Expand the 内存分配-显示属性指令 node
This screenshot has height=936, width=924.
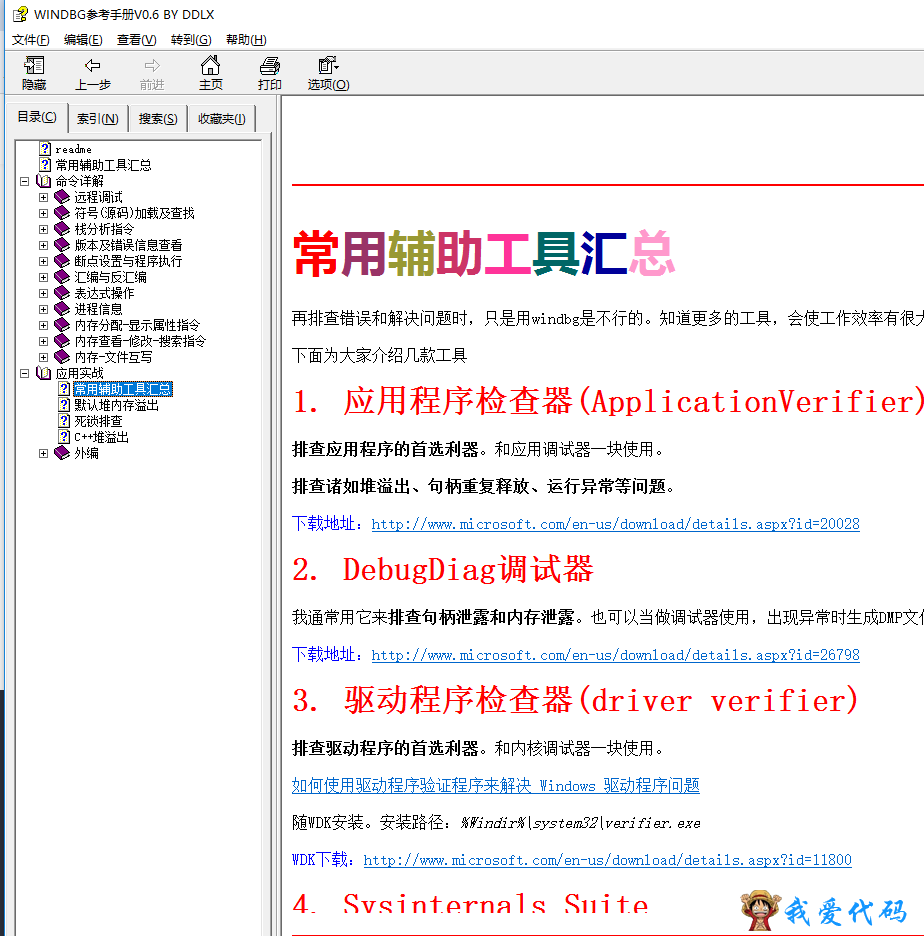point(44,325)
